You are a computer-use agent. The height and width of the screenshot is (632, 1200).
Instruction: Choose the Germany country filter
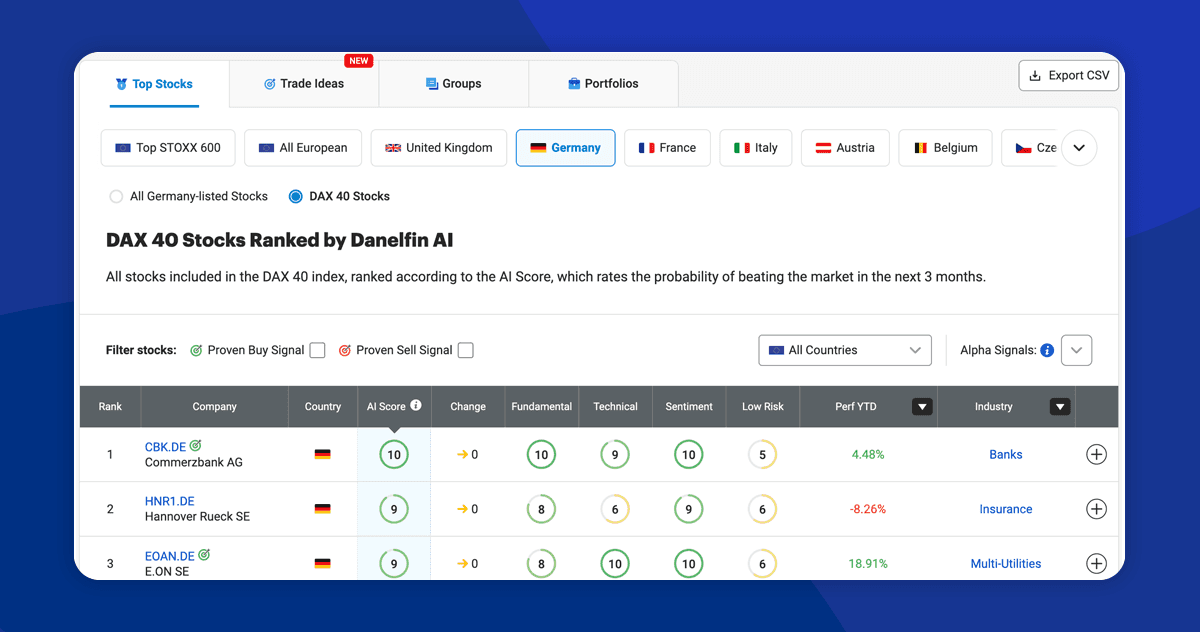point(566,148)
